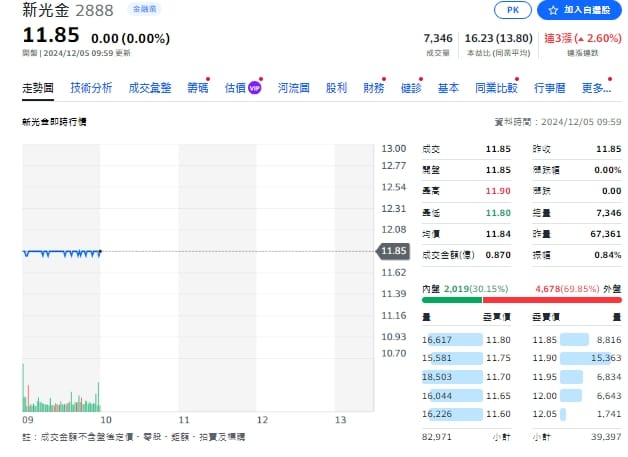
Task: Click the green 內盤 portion of ratio bar
Action: [x=452, y=300]
